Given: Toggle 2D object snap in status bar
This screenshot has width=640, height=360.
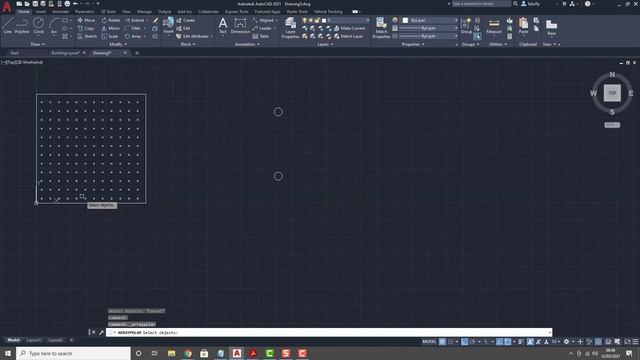Looking at the screenshot, I should (507, 342).
